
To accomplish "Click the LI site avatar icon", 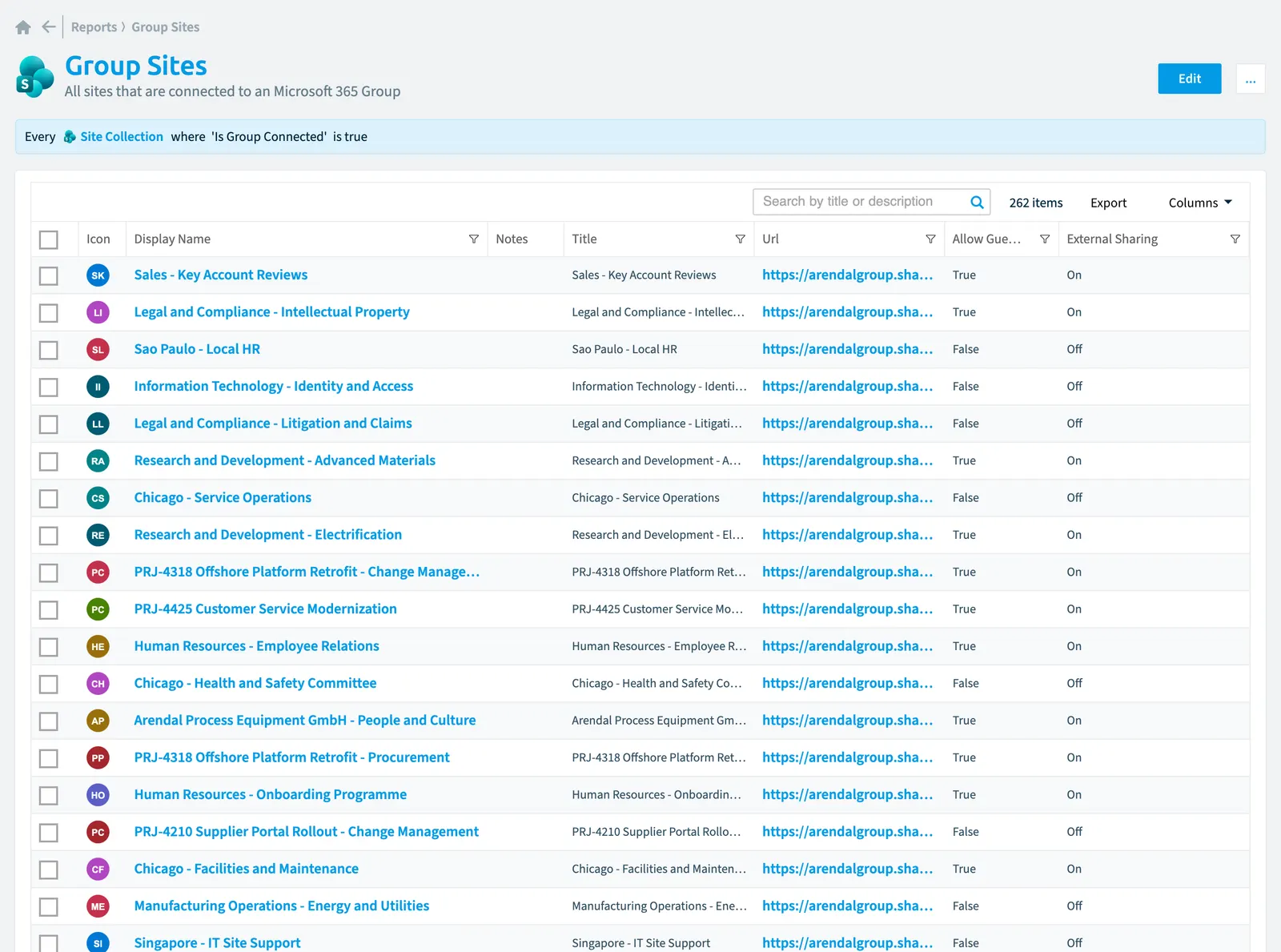I will coord(98,312).
